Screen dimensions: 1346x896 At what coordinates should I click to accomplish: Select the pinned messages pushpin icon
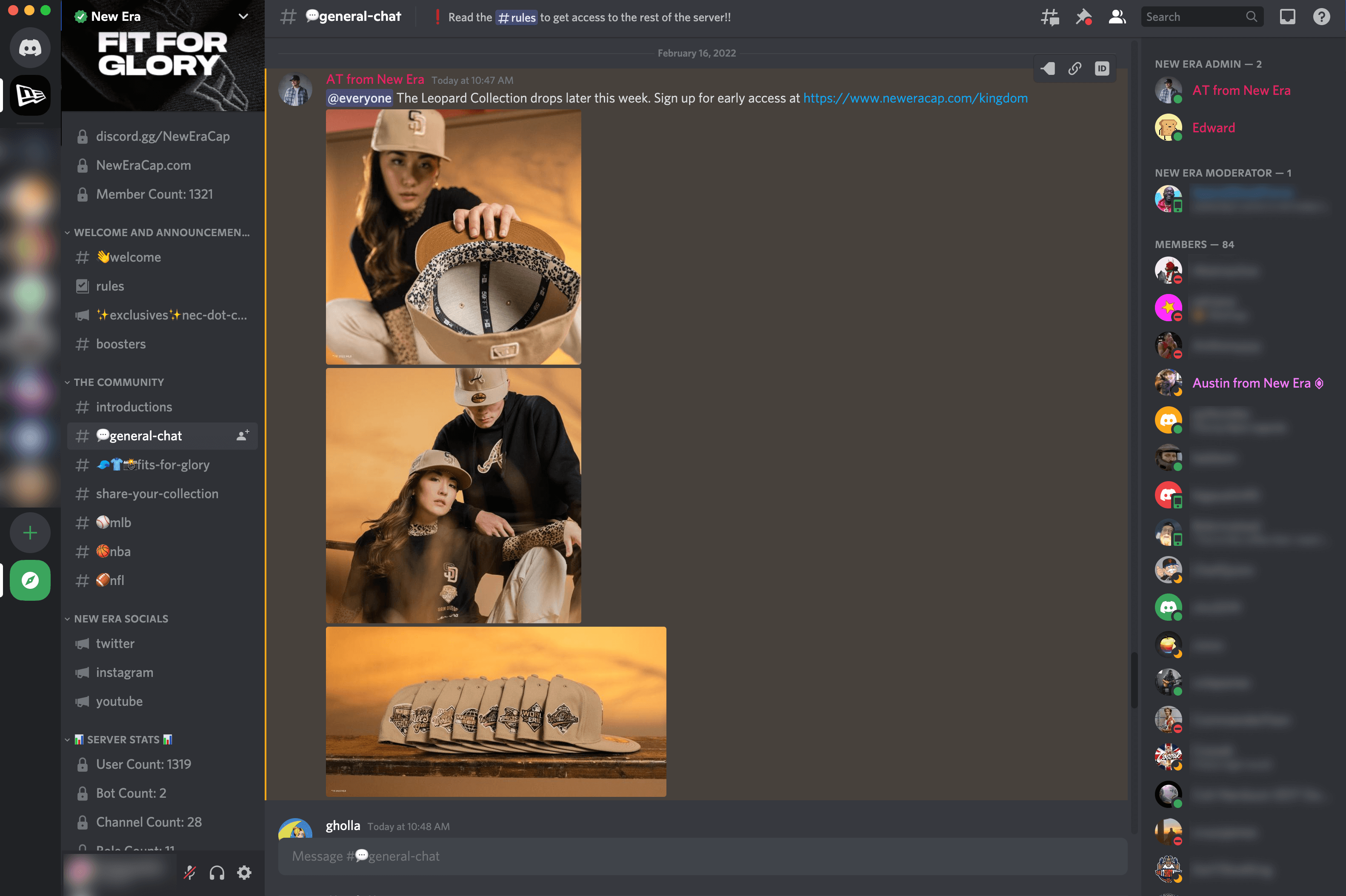point(1083,17)
